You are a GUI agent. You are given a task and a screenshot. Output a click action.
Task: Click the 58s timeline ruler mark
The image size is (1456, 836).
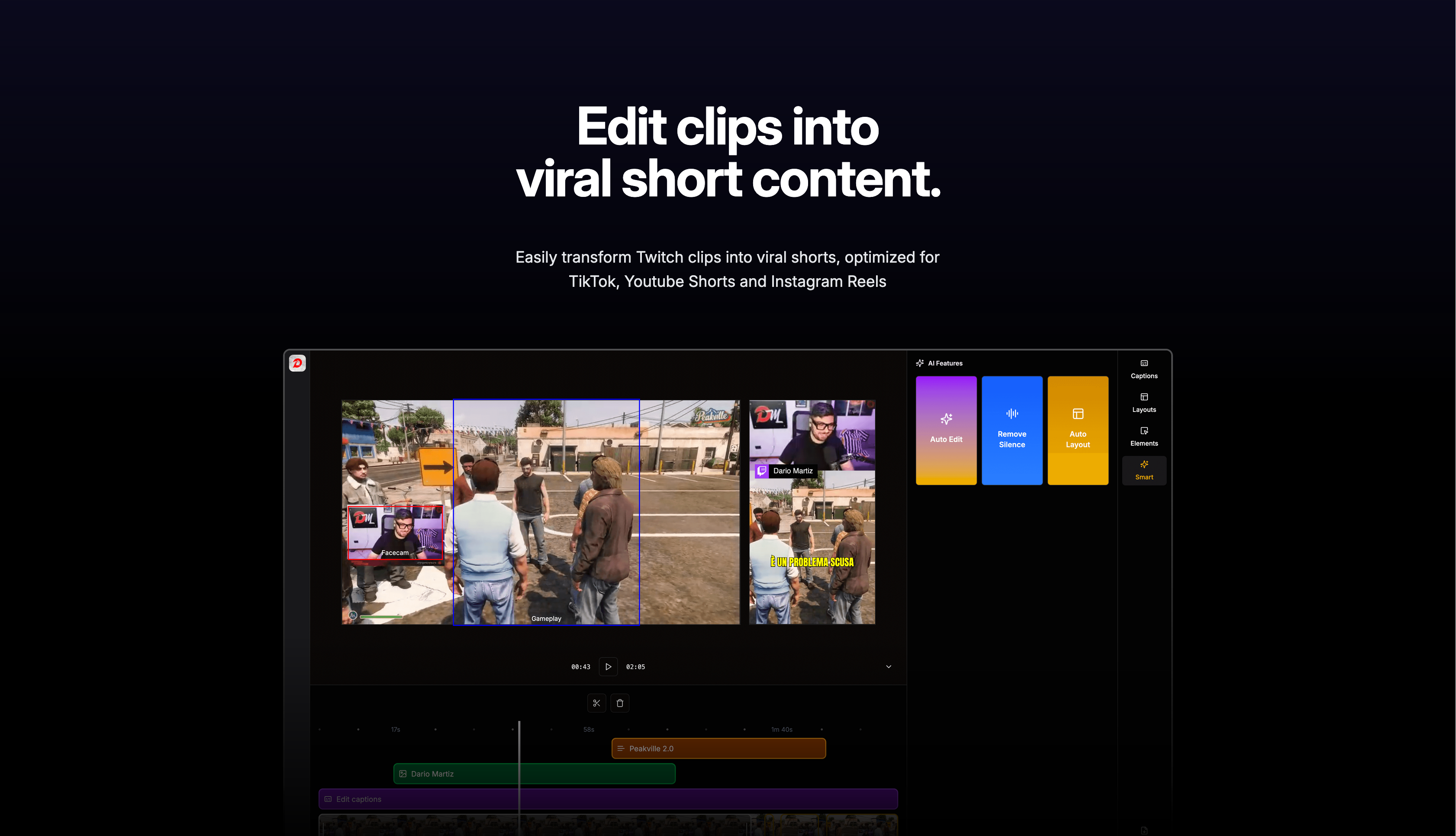589,729
